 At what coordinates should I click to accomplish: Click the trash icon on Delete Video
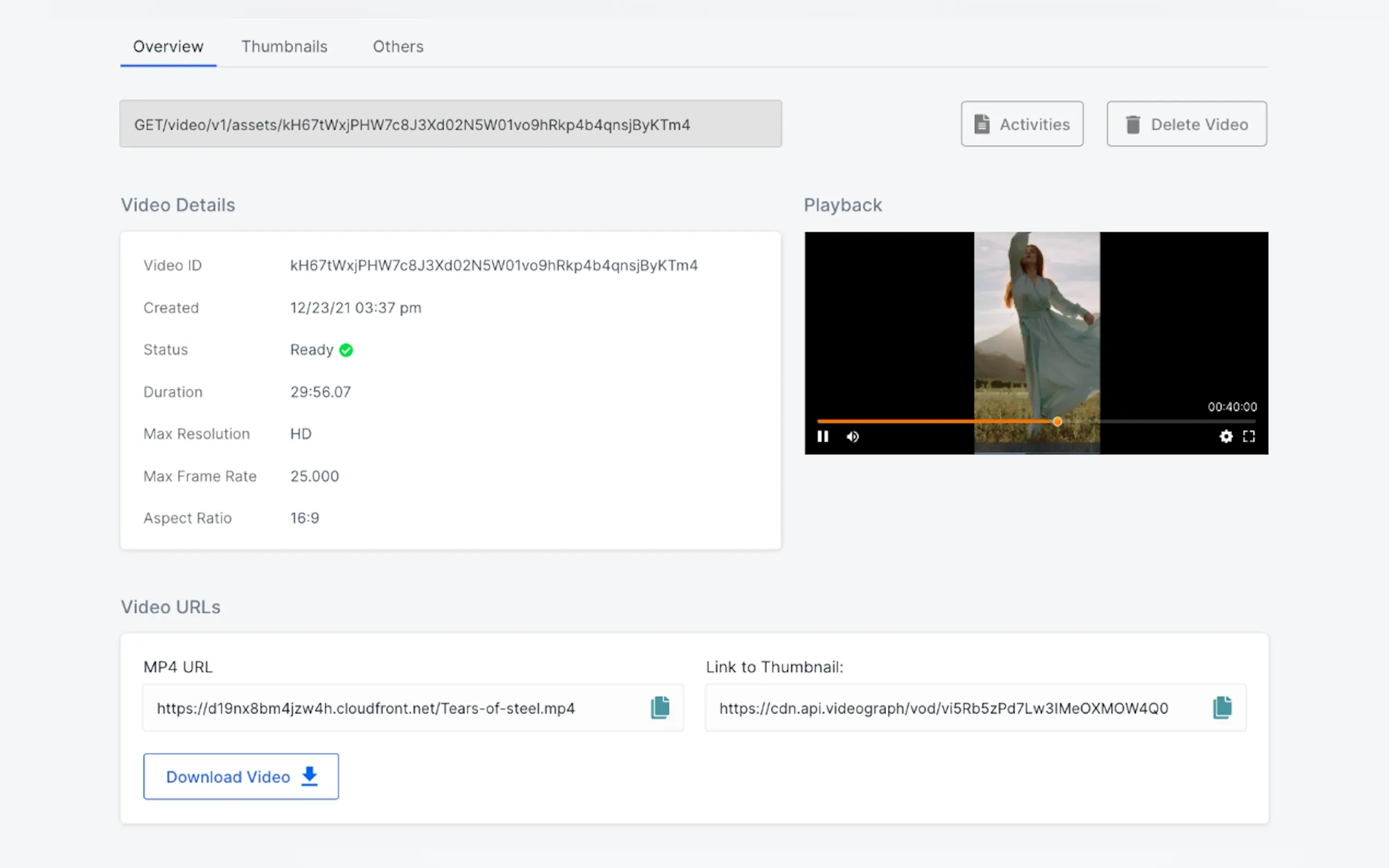[1132, 124]
